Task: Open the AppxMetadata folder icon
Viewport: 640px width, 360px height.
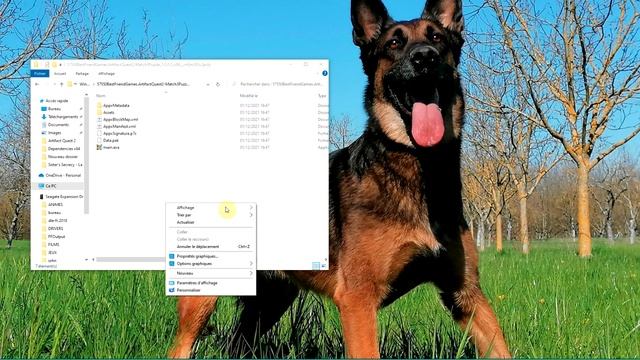Action: [x=99, y=105]
